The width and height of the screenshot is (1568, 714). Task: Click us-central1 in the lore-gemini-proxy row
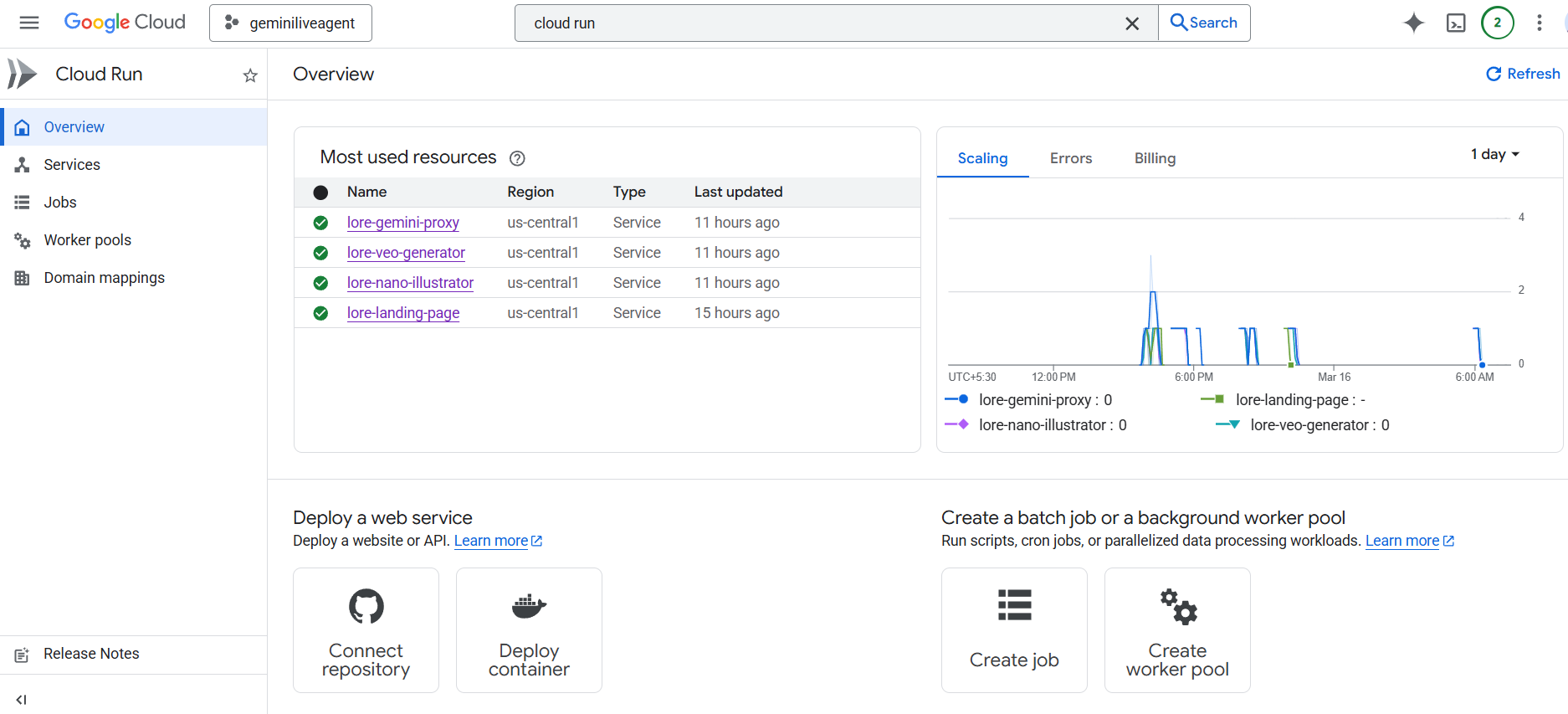(x=543, y=223)
